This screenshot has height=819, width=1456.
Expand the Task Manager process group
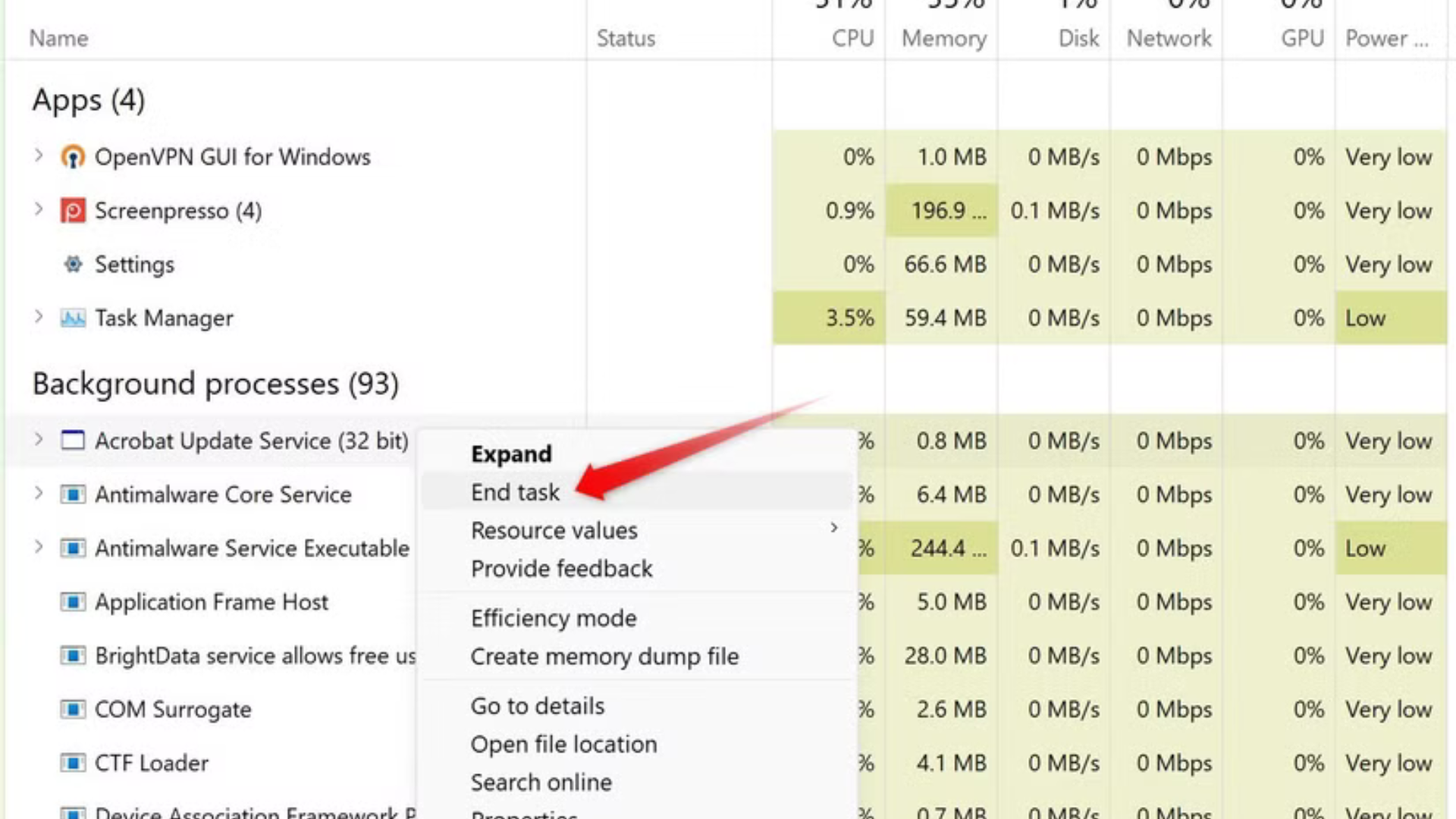point(39,317)
